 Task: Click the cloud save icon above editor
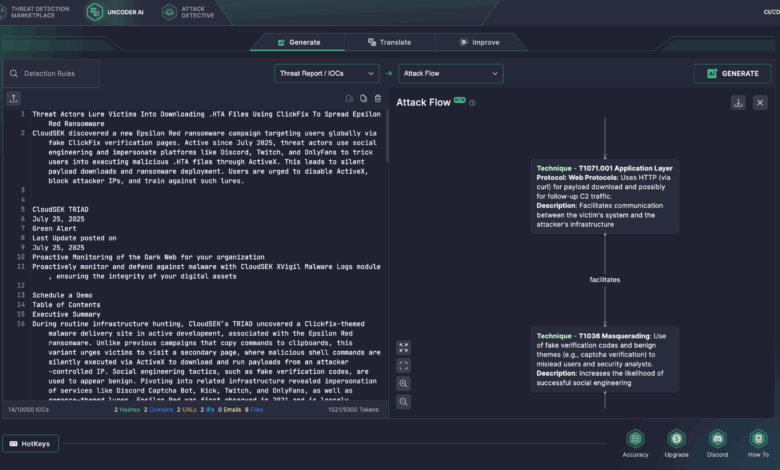[349, 98]
